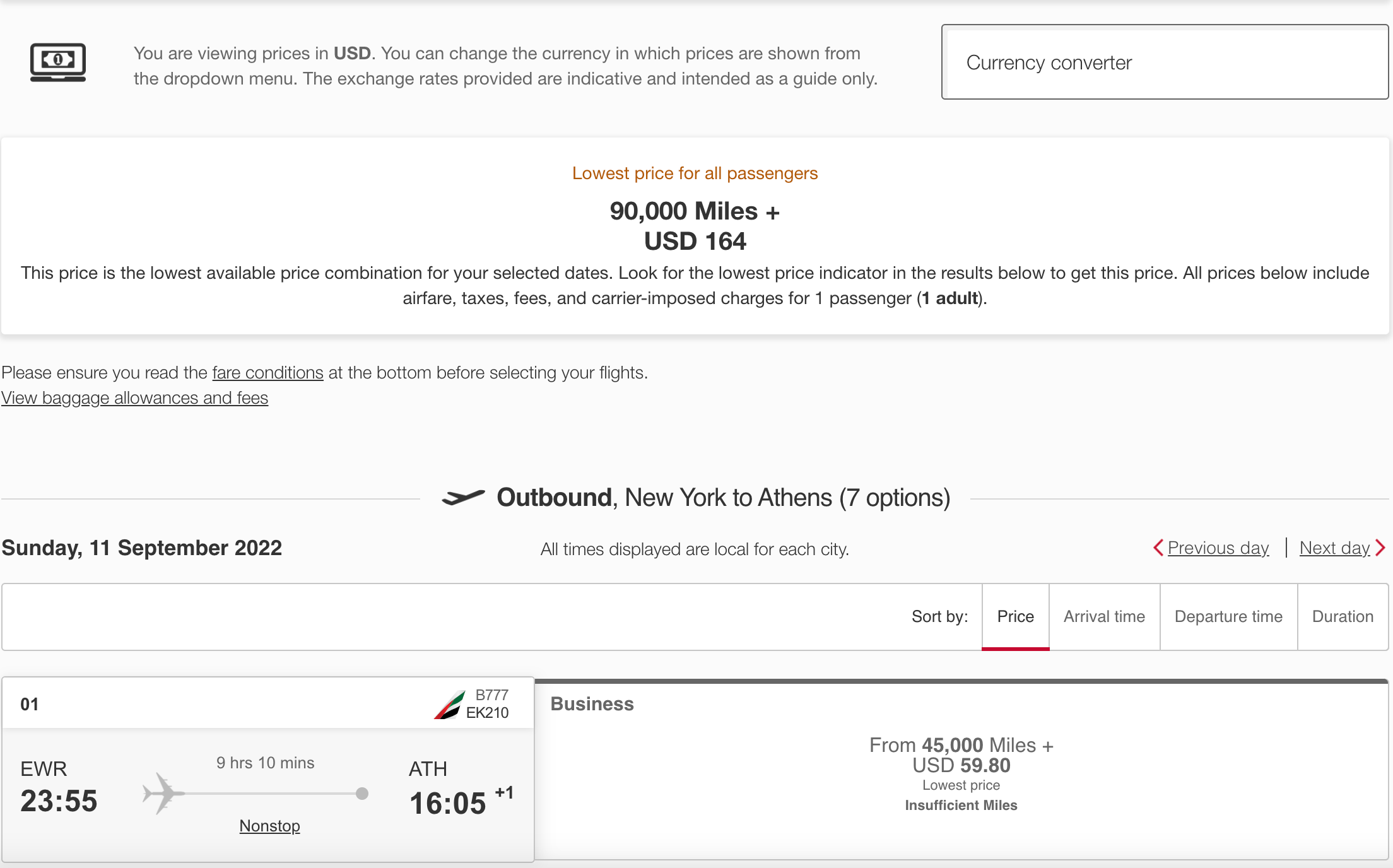Switch sorting to Arrival time
This screenshot has width=1393, height=868.
click(1103, 616)
